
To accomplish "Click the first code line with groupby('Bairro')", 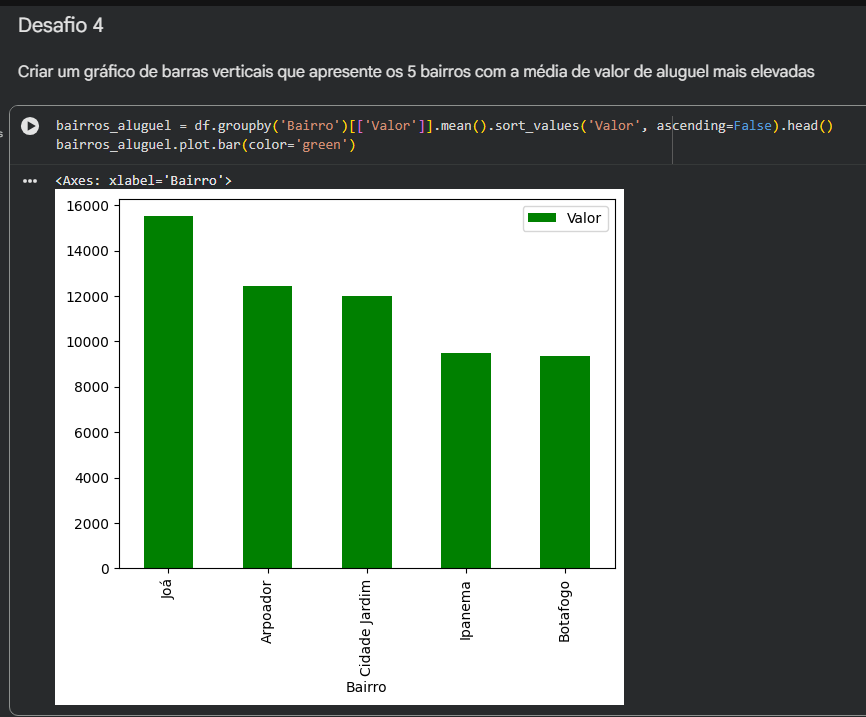I will tap(444, 126).
